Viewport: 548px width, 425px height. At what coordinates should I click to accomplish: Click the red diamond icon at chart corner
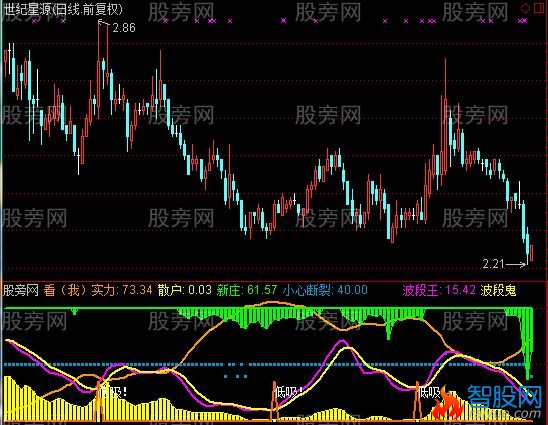point(525,8)
